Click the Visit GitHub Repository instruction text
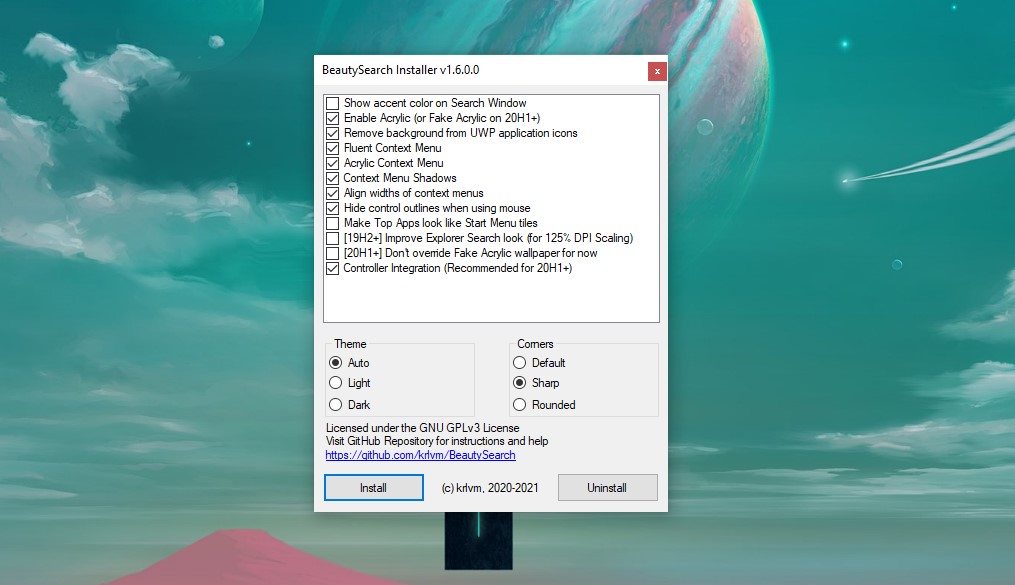Image resolution: width=1015 pixels, height=585 pixels. [437, 441]
